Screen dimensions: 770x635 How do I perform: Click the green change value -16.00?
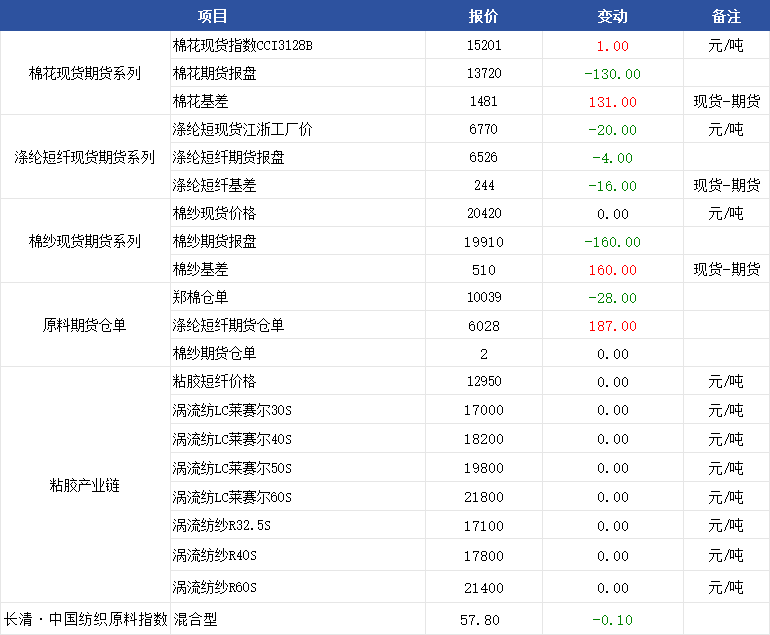(x=612, y=186)
